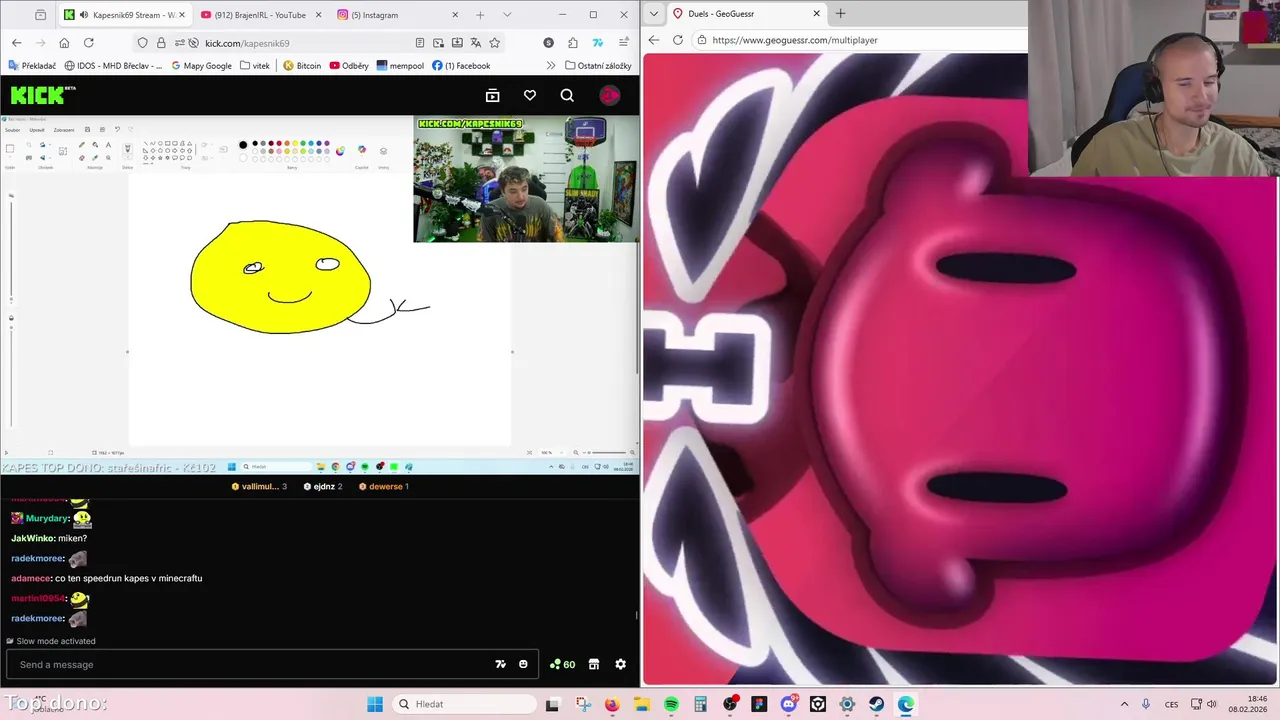Open the Kick following heart icon
This screenshot has width=1280, height=720.
coord(530,95)
